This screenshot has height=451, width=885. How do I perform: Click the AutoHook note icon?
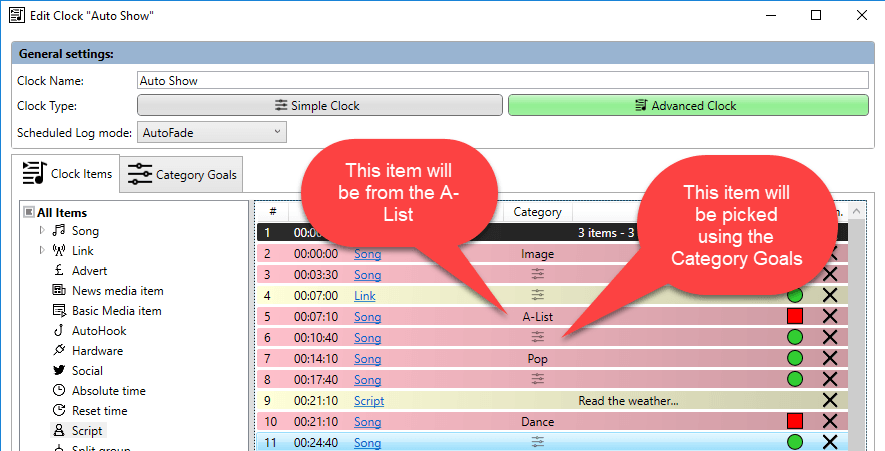[59, 330]
